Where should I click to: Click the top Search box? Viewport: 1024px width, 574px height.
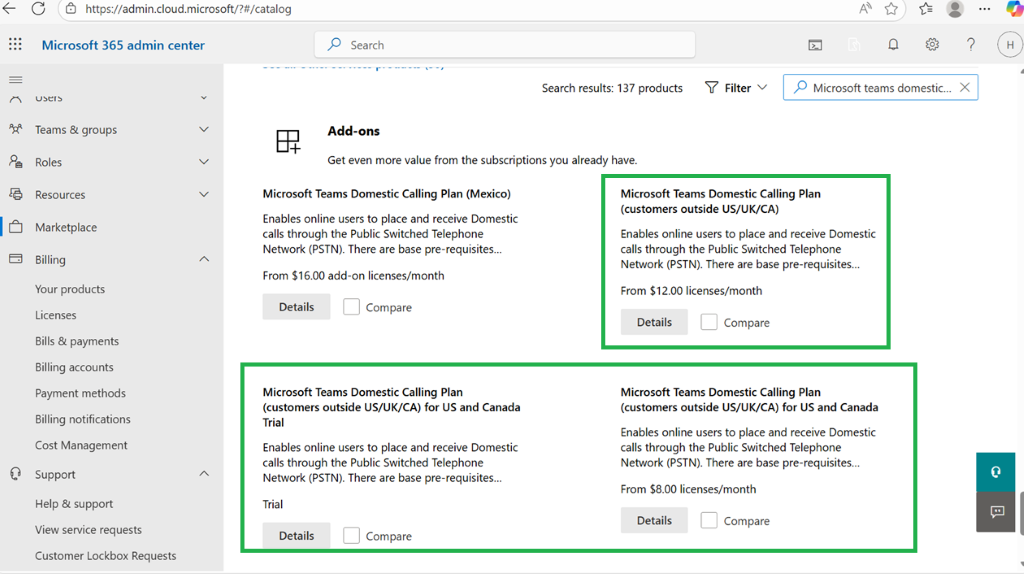click(x=505, y=45)
